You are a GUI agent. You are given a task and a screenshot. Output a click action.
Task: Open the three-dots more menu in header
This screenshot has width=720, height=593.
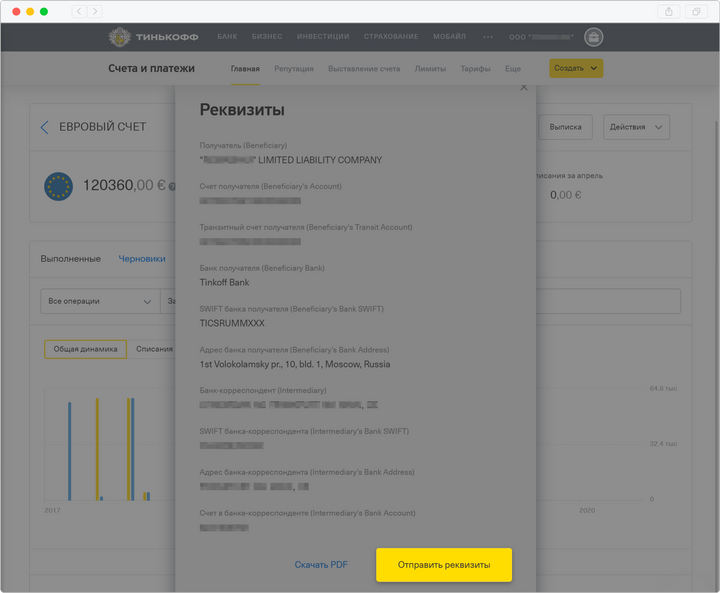point(488,37)
